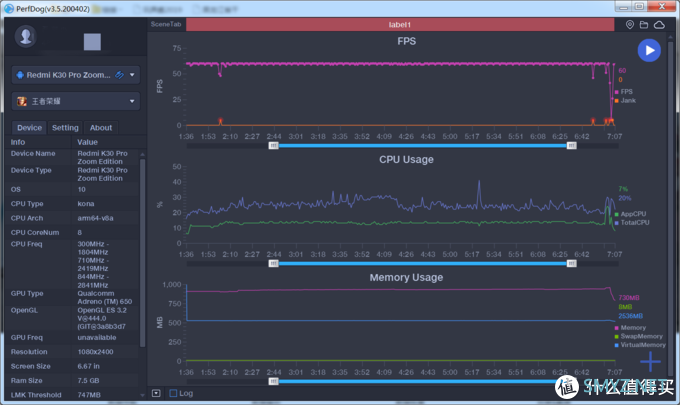Start recording with the blue play button
This screenshot has width=680, height=405.
(x=649, y=50)
